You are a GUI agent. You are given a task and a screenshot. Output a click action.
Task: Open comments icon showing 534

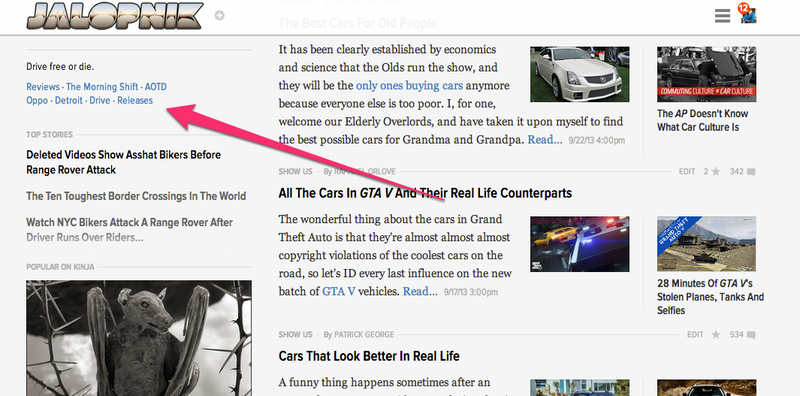(x=751, y=335)
